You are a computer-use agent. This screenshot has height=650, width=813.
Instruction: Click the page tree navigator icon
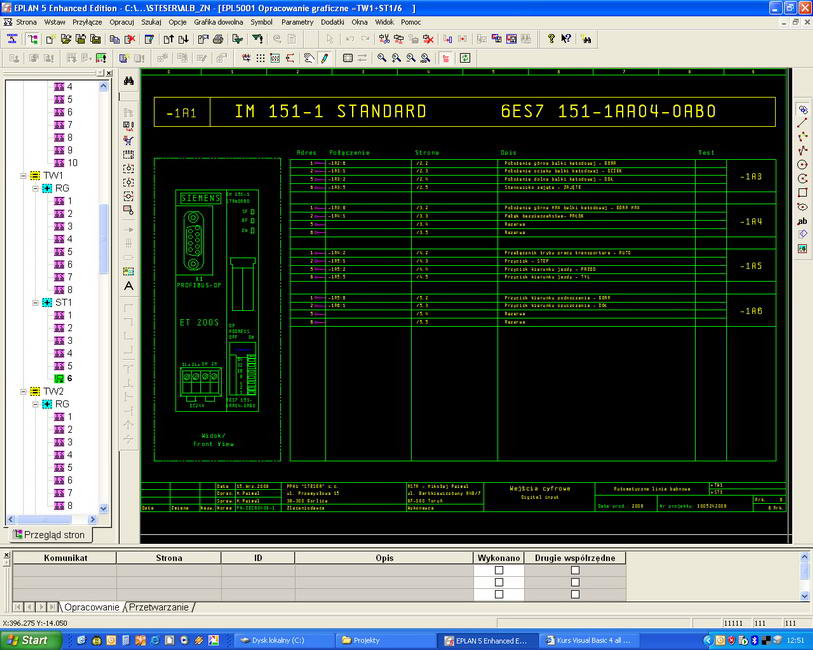(x=32, y=39)
